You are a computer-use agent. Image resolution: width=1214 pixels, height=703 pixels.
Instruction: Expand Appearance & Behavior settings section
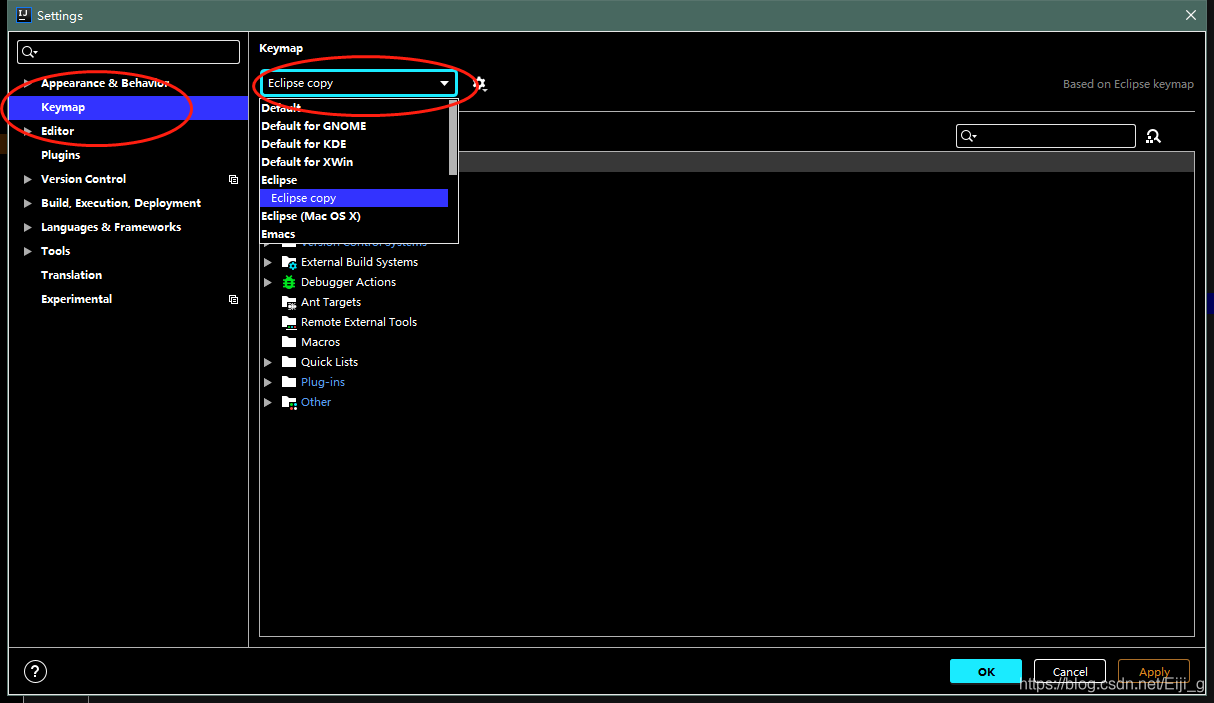coord(28,83)
